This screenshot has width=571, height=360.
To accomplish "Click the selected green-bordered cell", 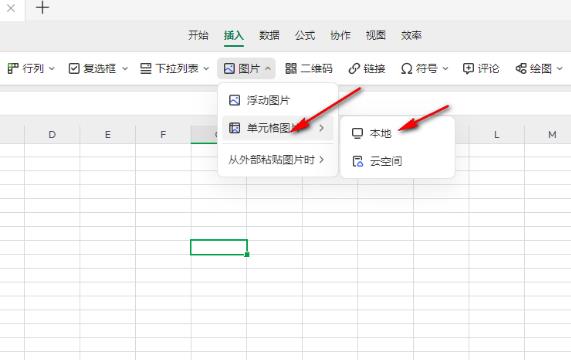I will pyautogui.click(x=219, y=247).
